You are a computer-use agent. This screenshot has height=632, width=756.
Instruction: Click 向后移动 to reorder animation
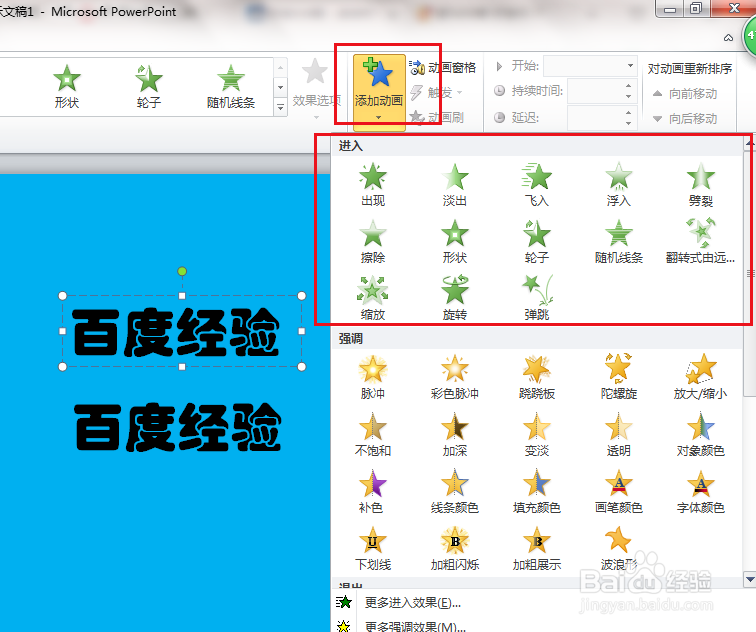685,119
